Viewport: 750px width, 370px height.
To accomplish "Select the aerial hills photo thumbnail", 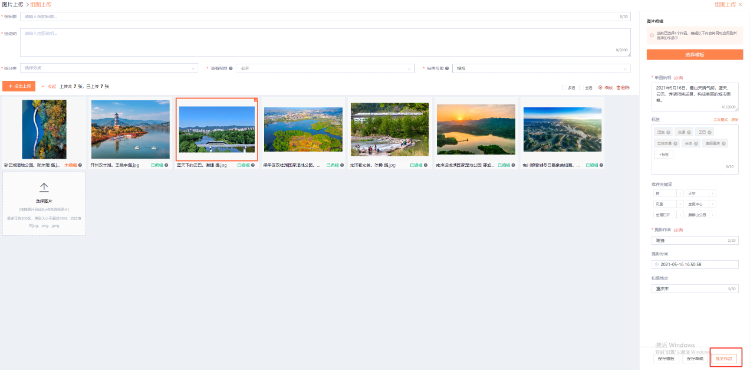I will [562, 129].
